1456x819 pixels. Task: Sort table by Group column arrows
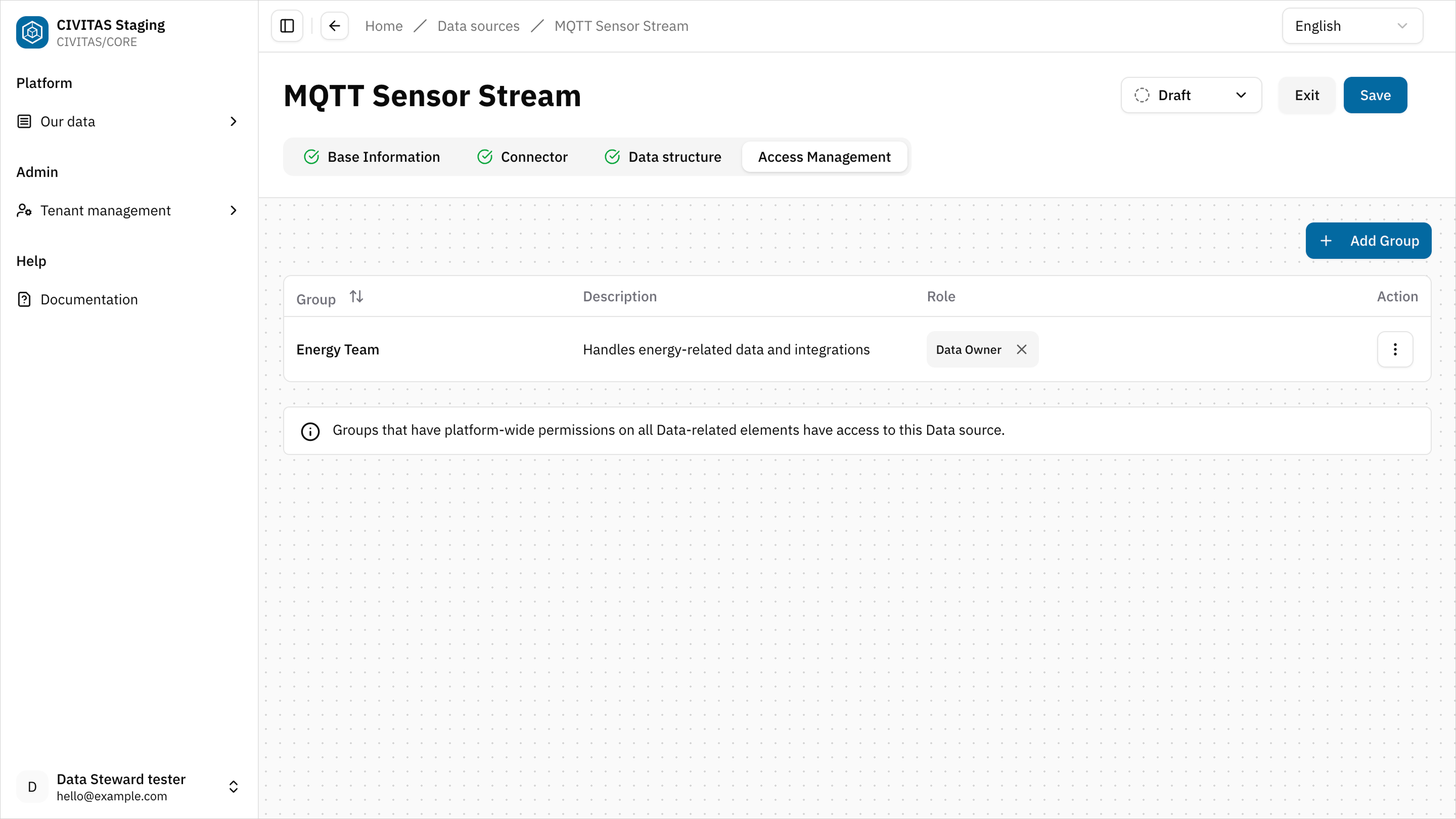[x=356, y=297]
